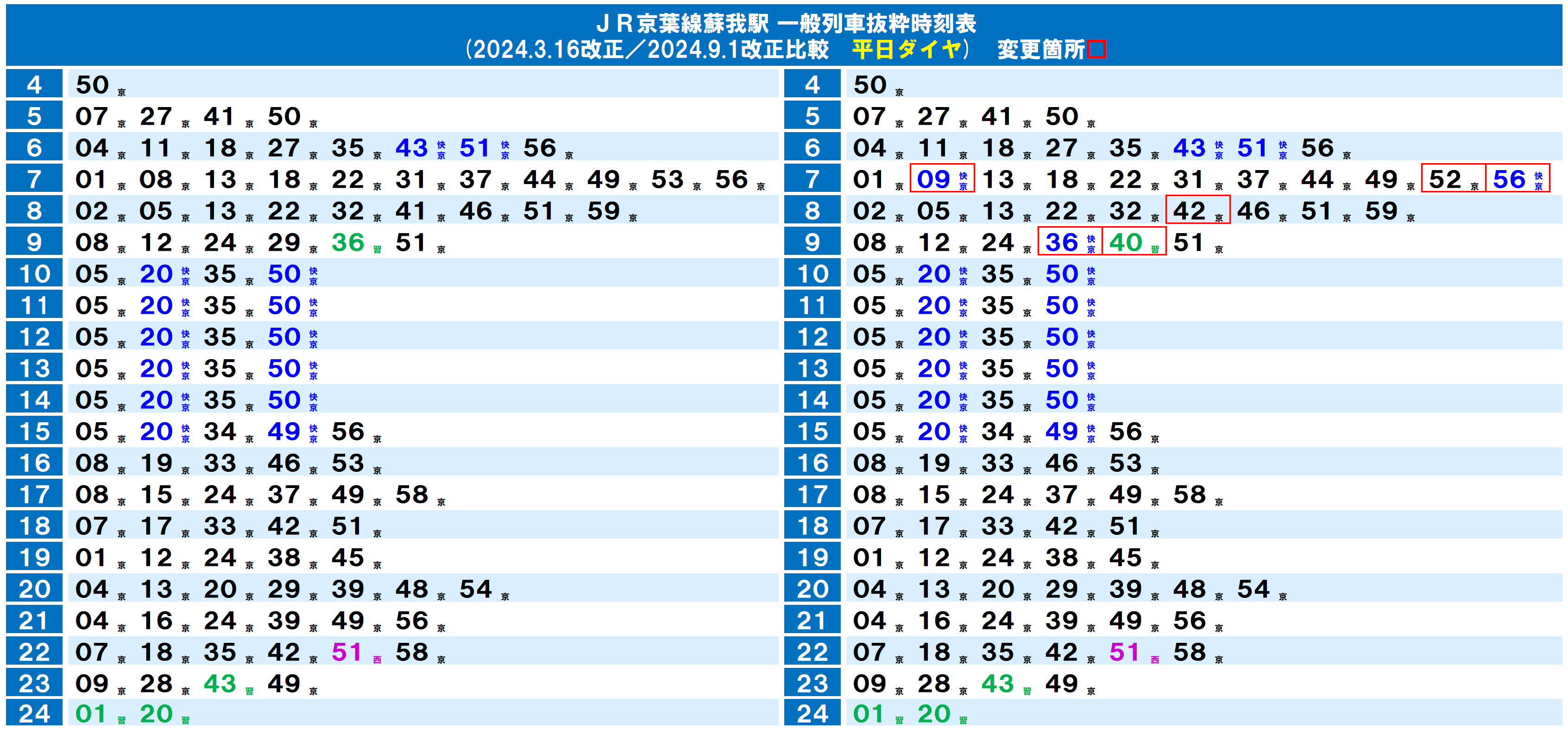Click 54 departure in right table hour 20
Viewport: 1568px width, 736px height.
(x=1253, y=589)
